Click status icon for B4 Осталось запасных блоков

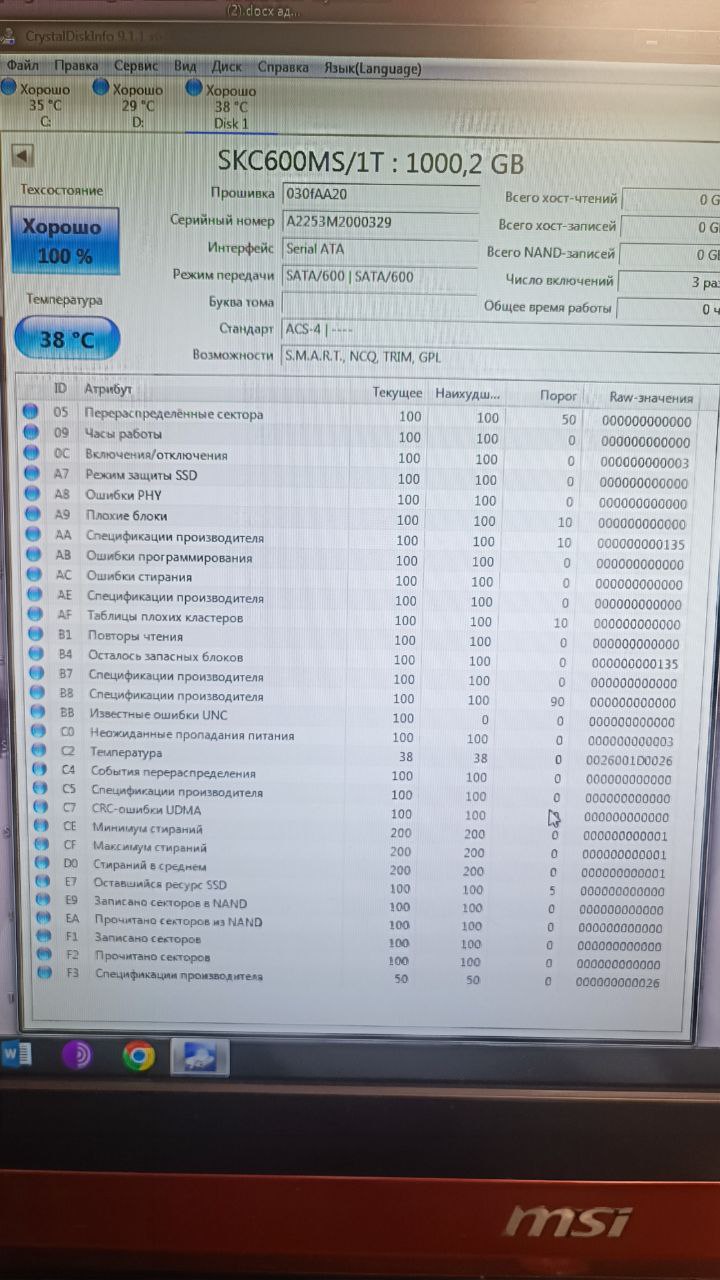click(36, 655)
